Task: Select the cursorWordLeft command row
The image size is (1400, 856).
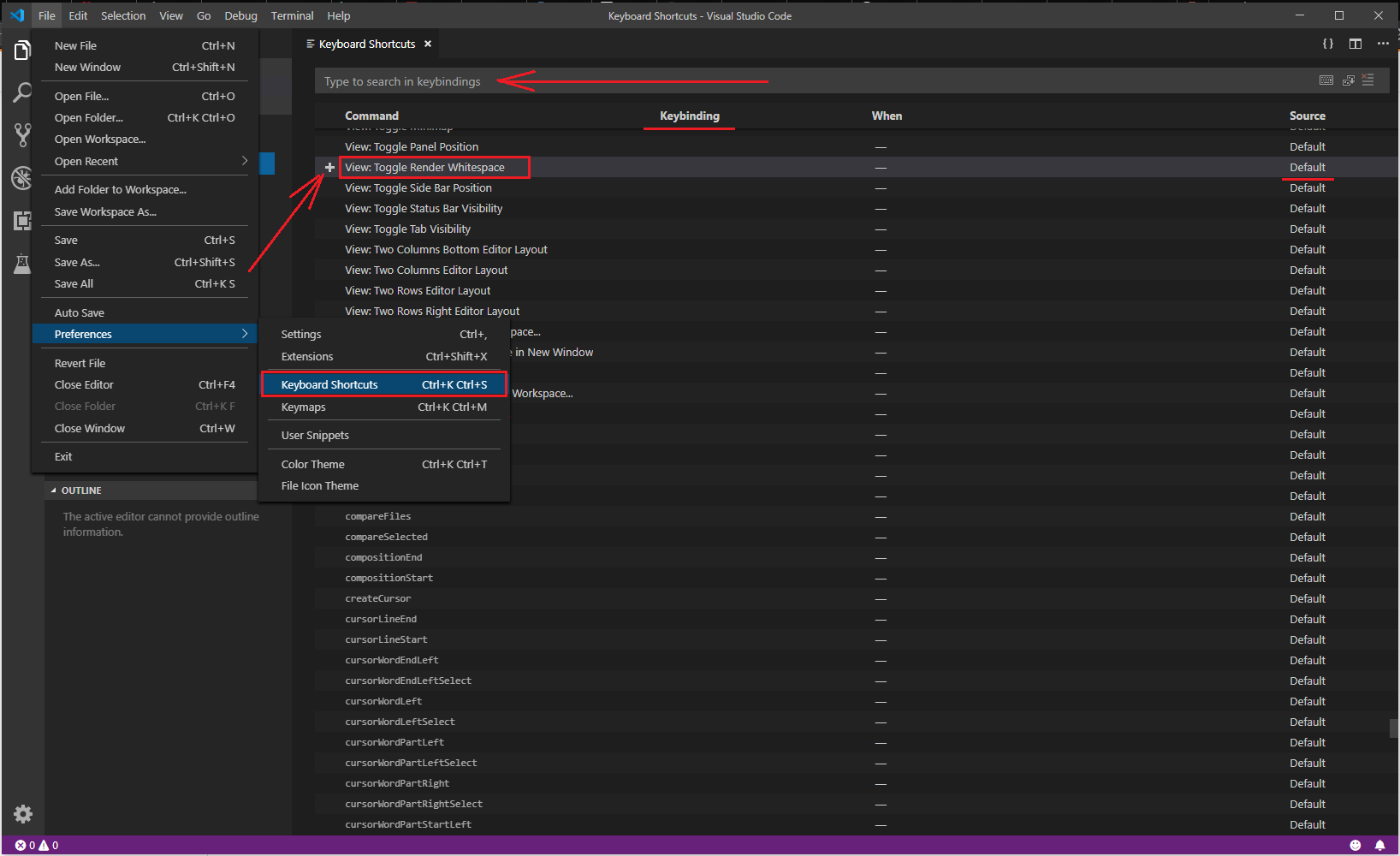Action: tap(852, 702)
